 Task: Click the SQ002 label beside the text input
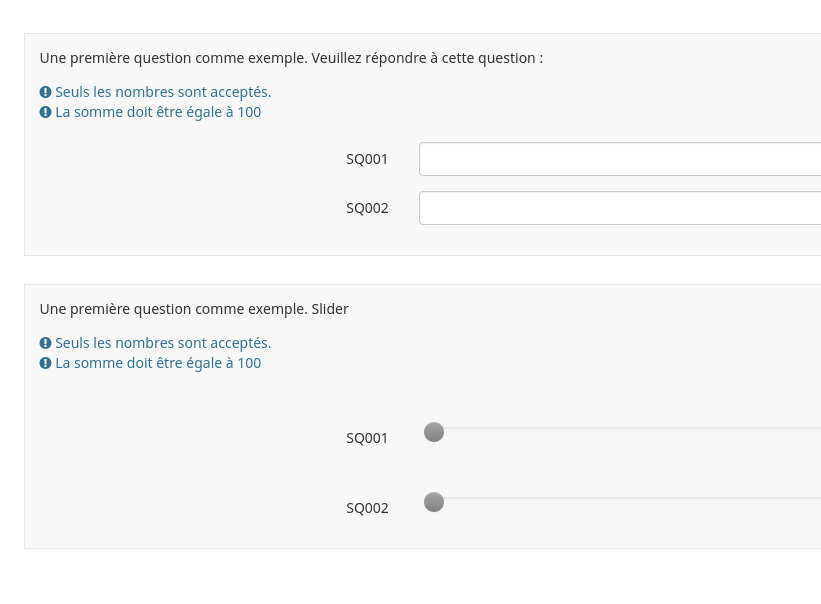coord(367,208)
